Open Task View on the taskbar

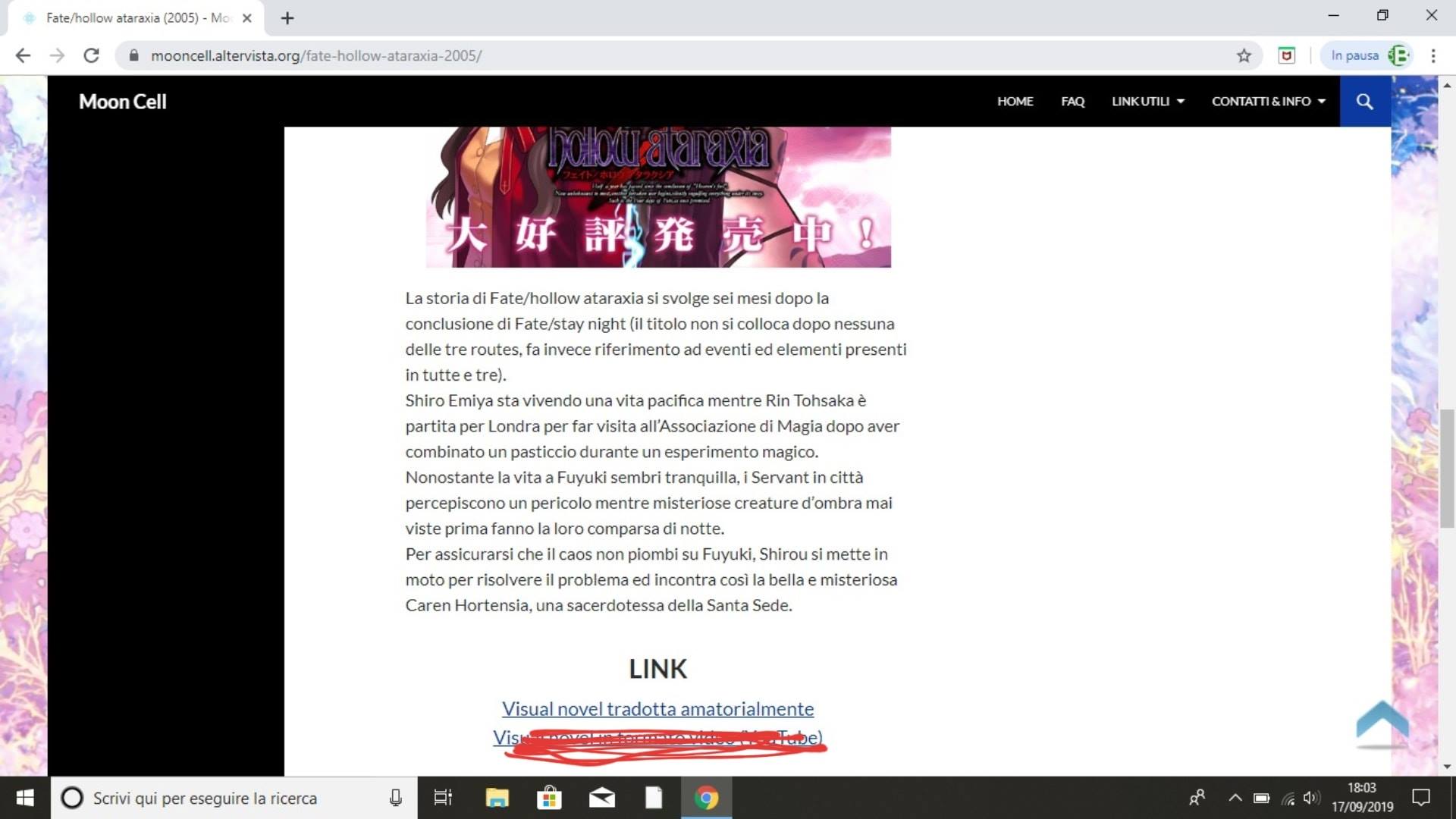tap(443, 798)
